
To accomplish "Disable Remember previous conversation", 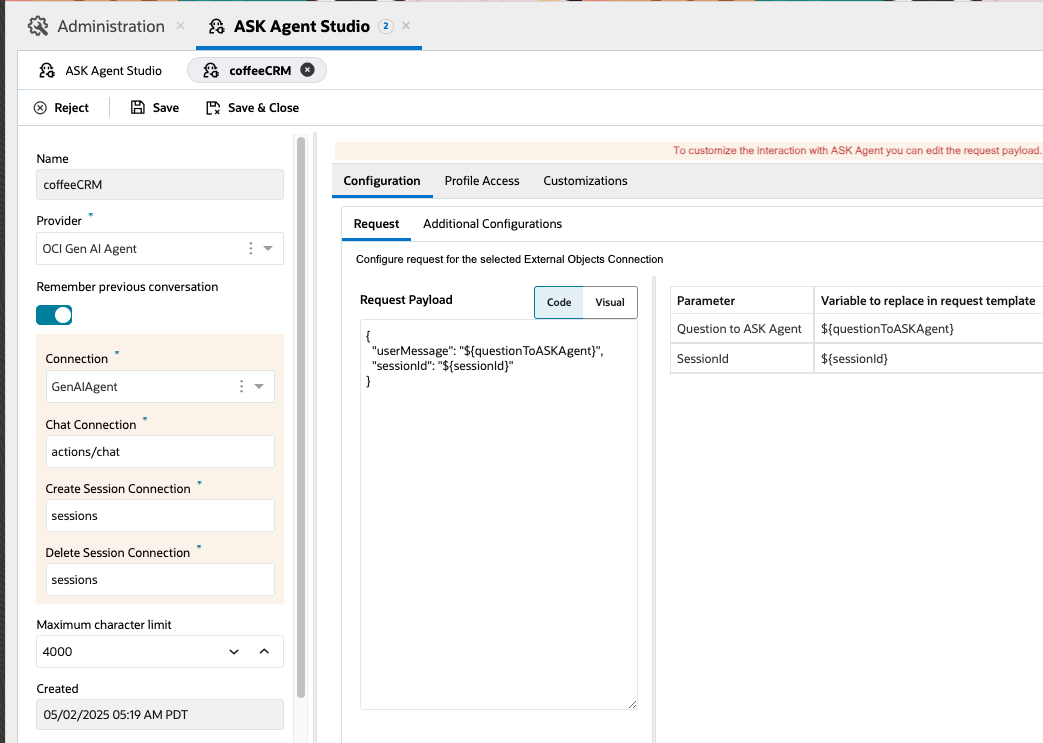I will click(x=54, y=314).
